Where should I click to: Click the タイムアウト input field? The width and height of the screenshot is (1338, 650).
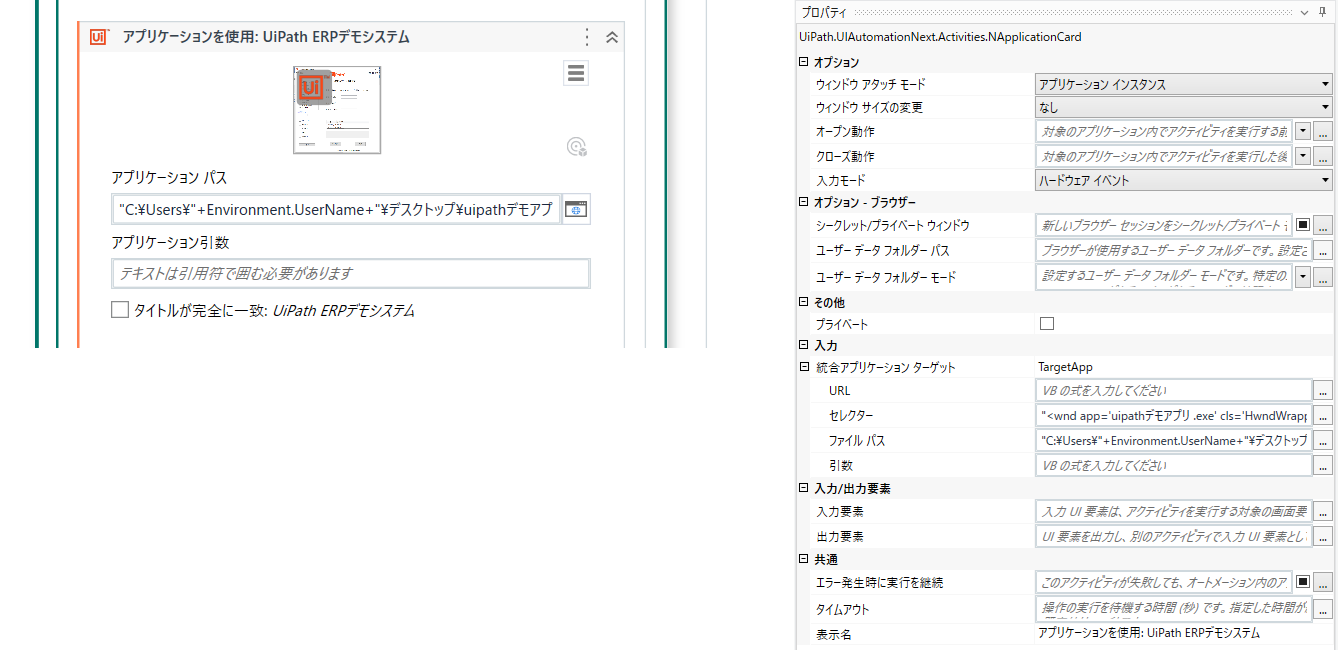[1173, 609]
